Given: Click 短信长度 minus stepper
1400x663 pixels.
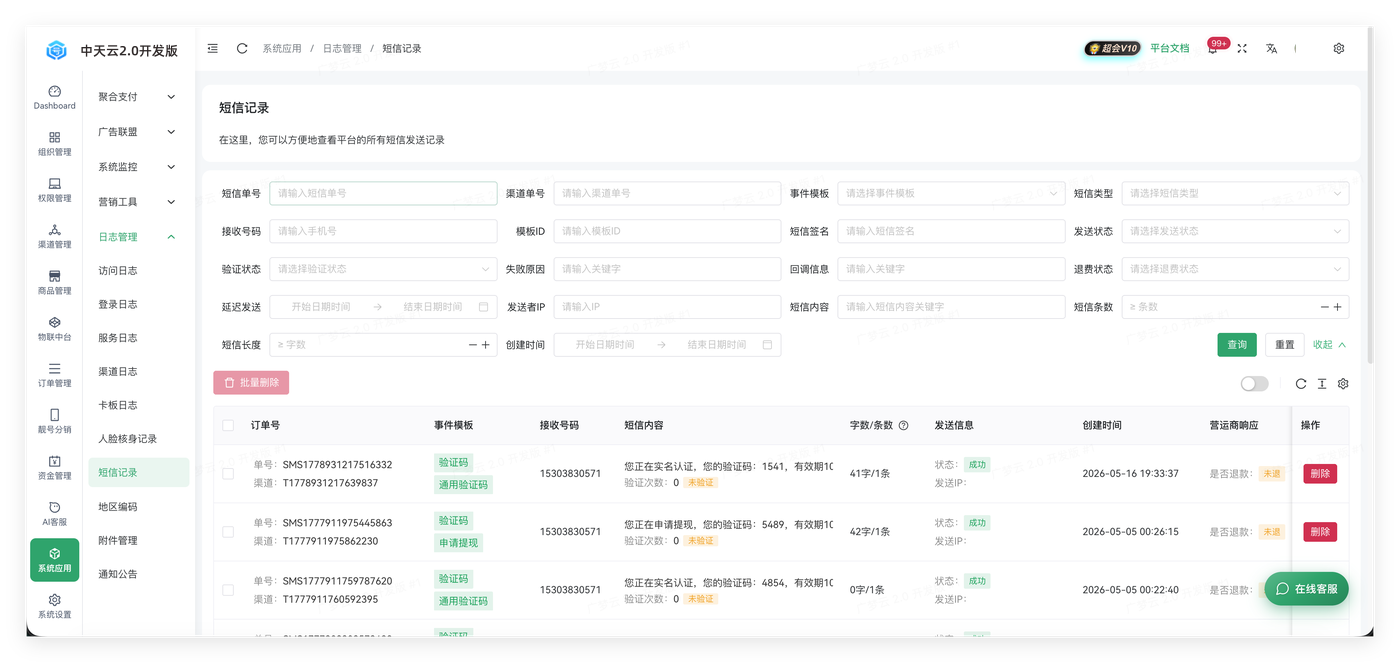Looking at the screenshot, I should (x=473, y=345).
